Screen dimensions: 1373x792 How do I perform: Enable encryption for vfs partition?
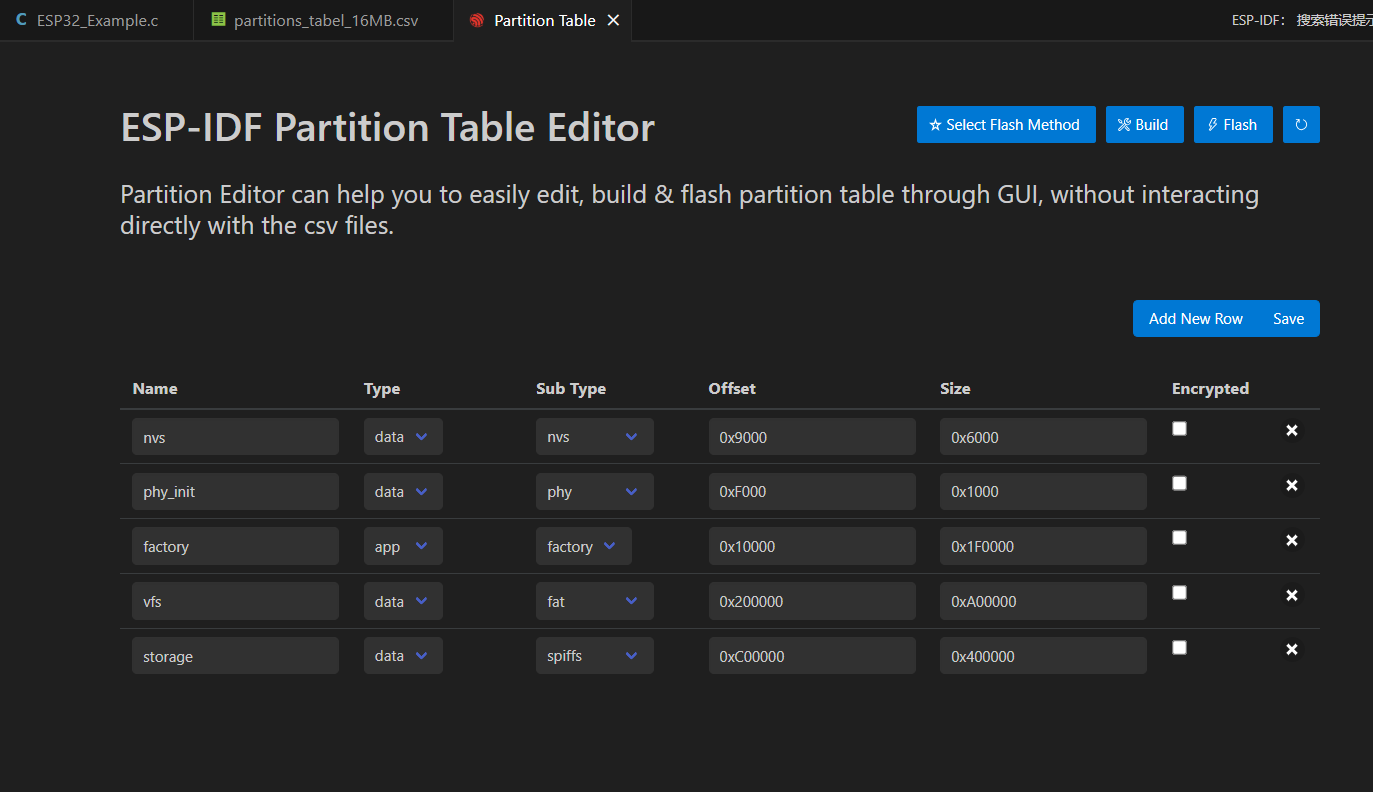click(x=1180, y=593)
